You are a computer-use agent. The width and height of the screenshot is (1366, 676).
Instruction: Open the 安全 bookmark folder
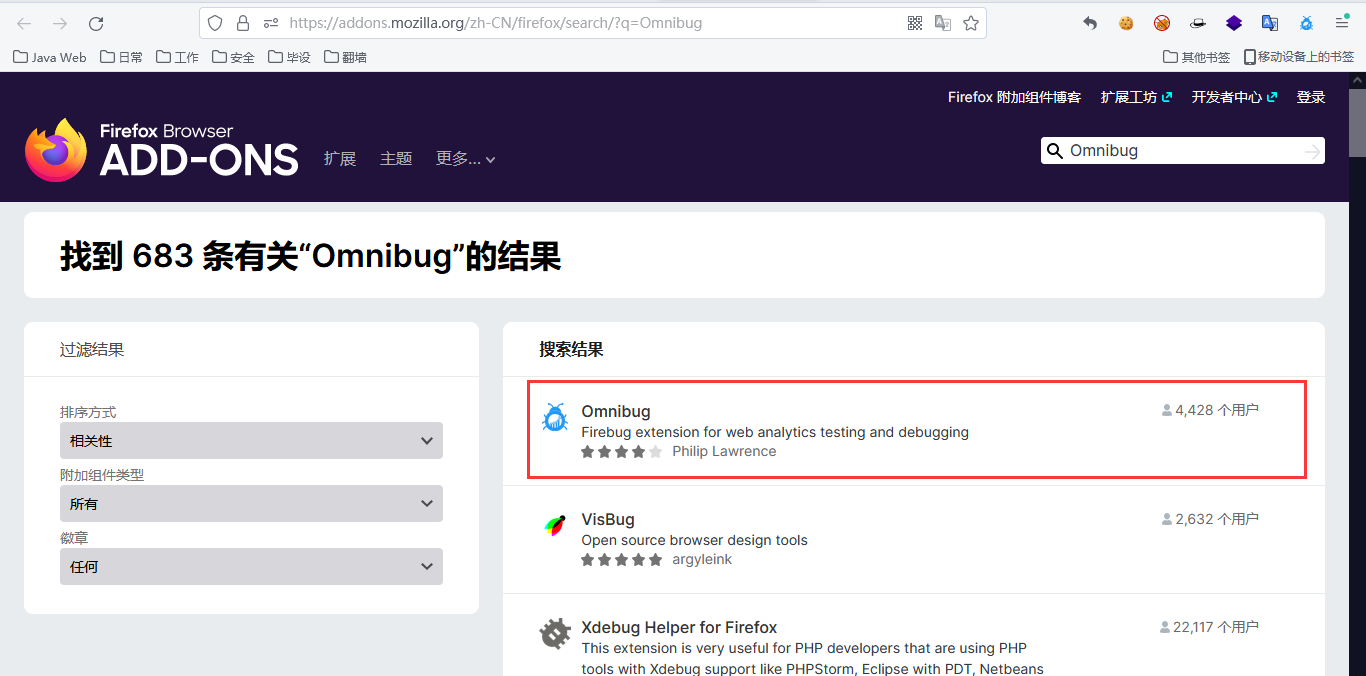(x=234, y=57)
